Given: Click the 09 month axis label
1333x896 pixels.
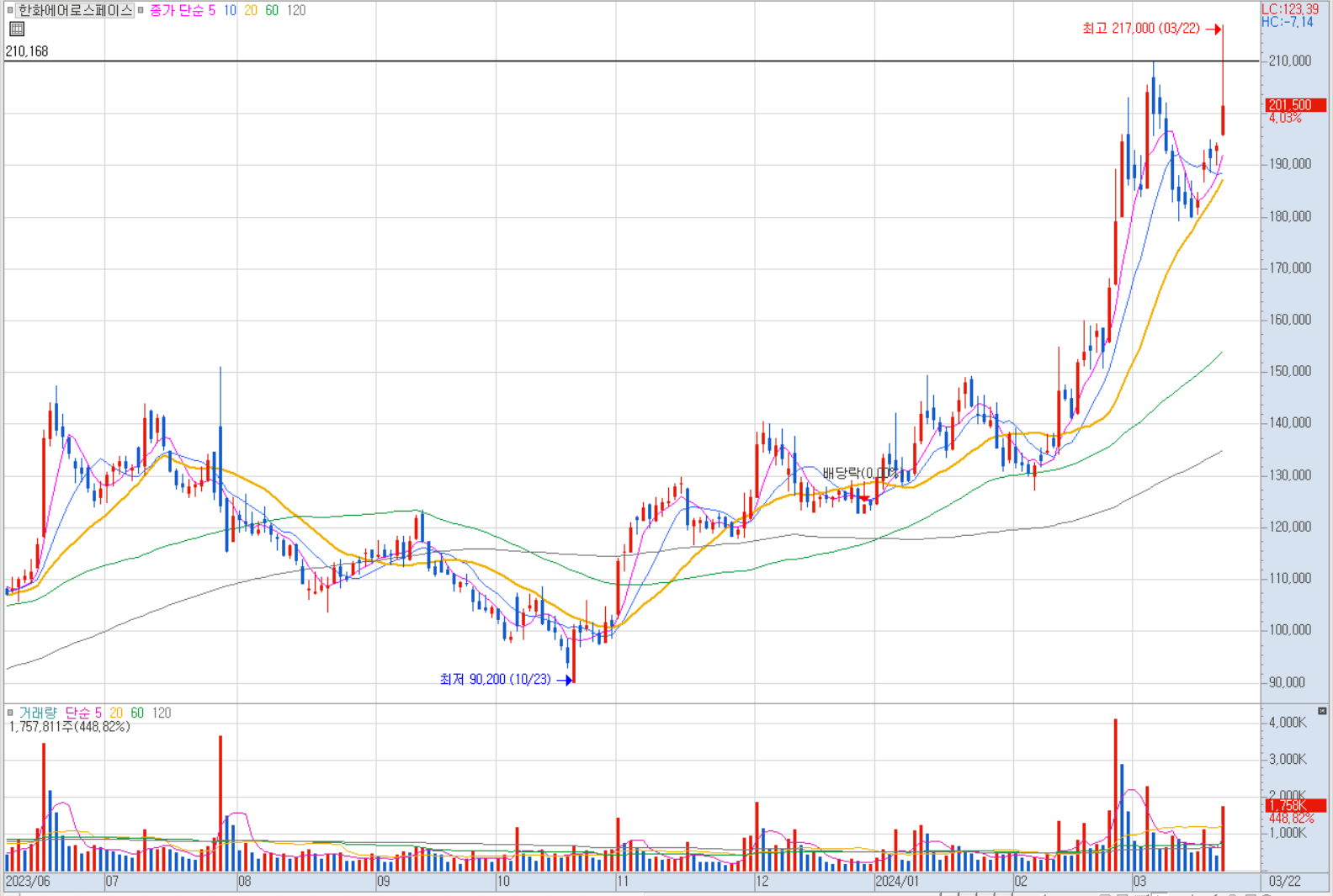Looking at the screenshot, I should tap(383, 882).
